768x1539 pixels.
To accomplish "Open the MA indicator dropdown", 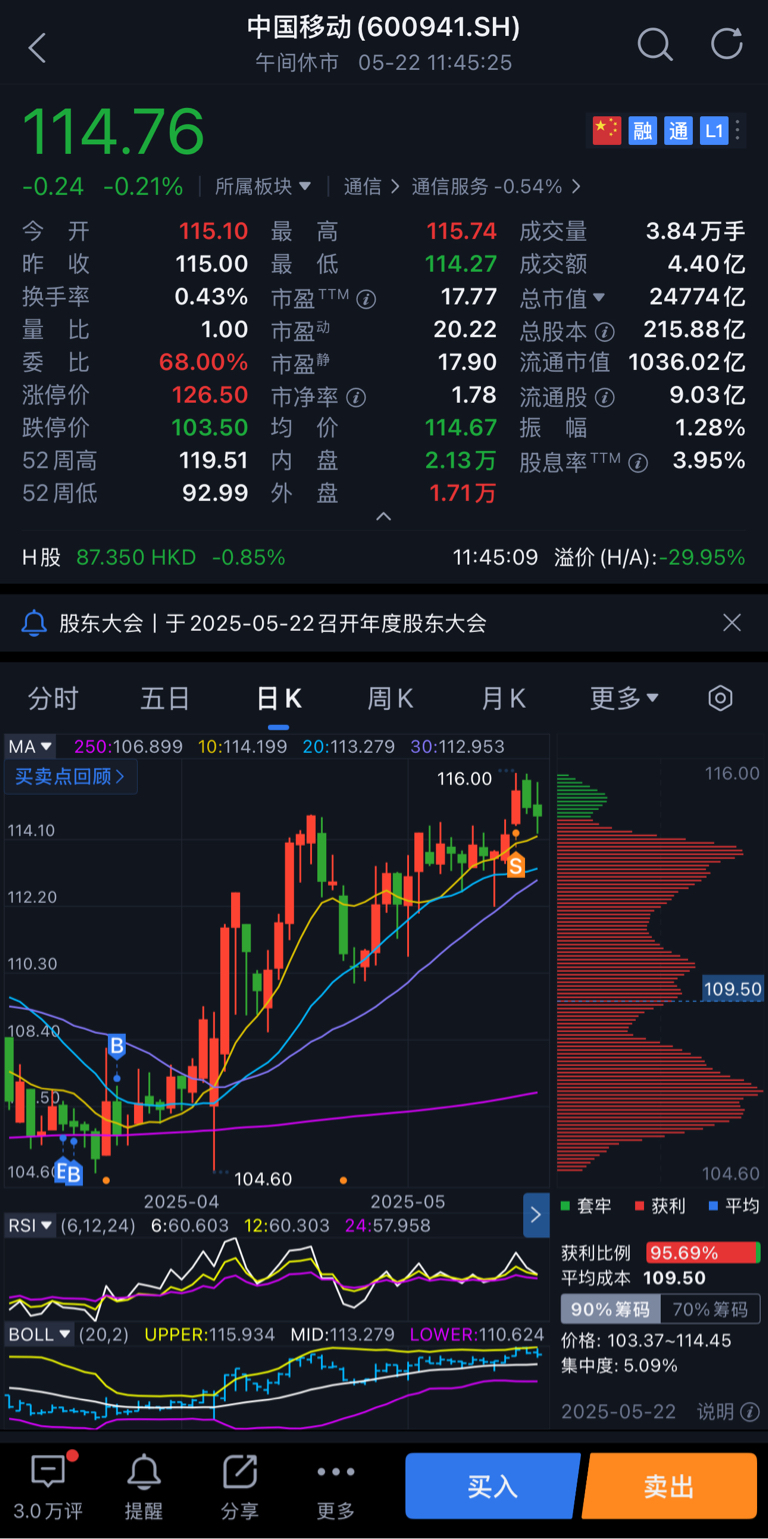I will click(30, 746).
